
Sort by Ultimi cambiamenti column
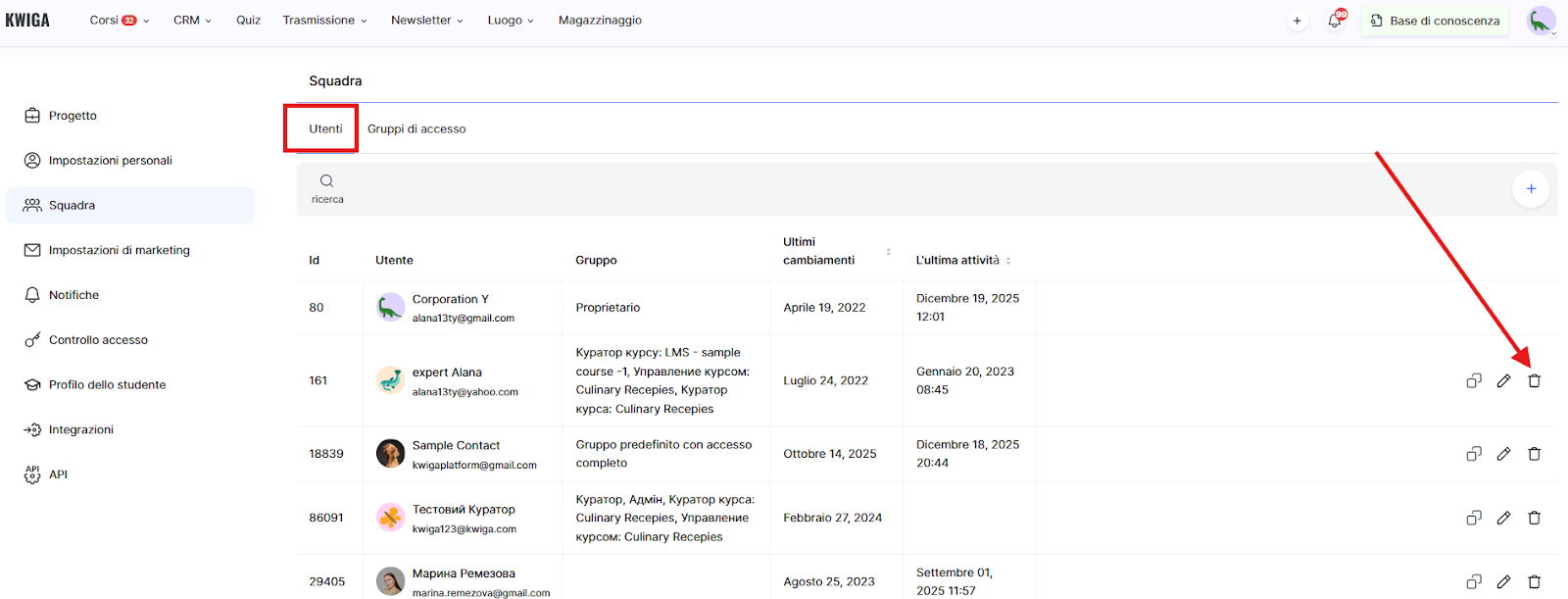888,252
